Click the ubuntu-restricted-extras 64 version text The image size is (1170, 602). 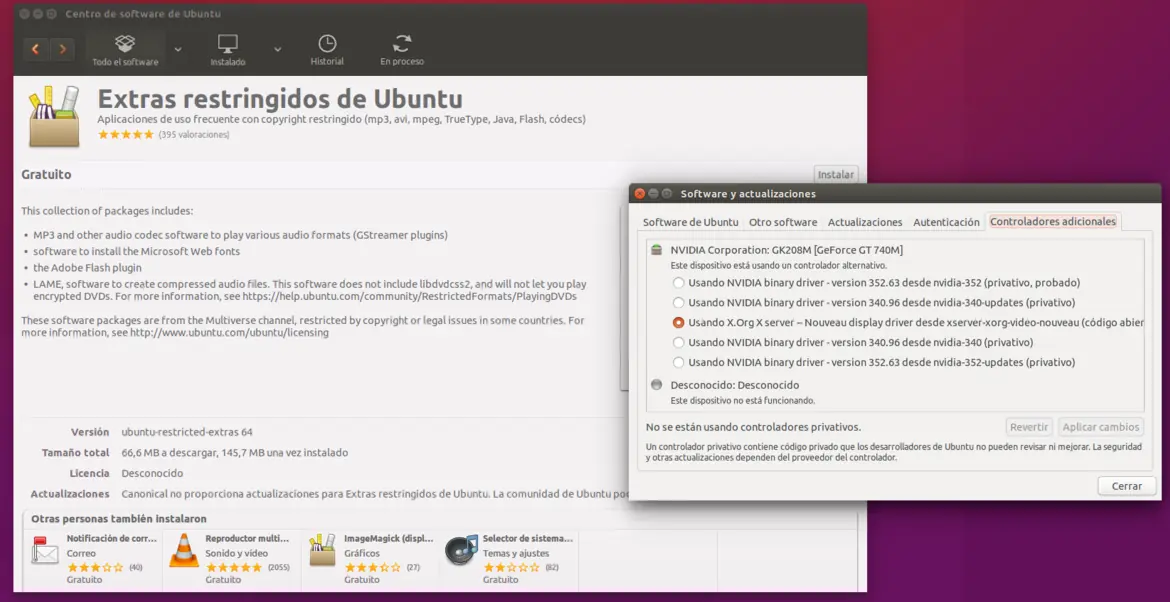coord(187,432)
